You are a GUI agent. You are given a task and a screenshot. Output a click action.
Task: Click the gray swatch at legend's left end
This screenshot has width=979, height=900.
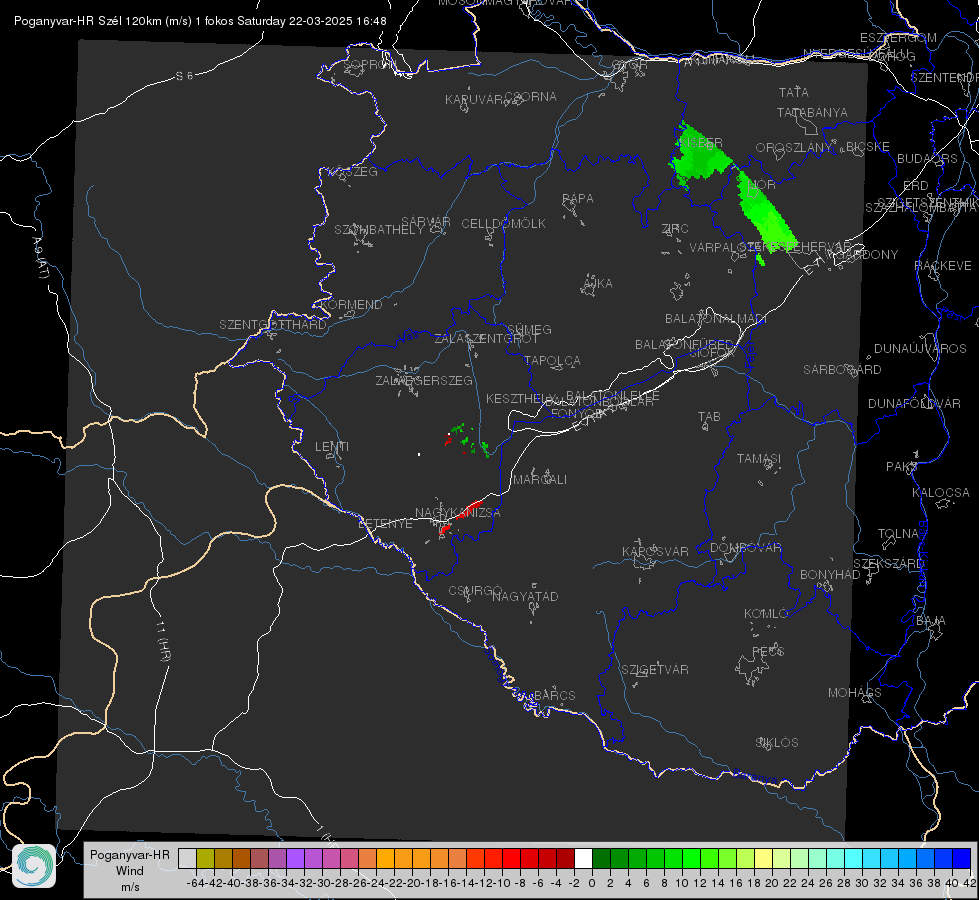187,858
